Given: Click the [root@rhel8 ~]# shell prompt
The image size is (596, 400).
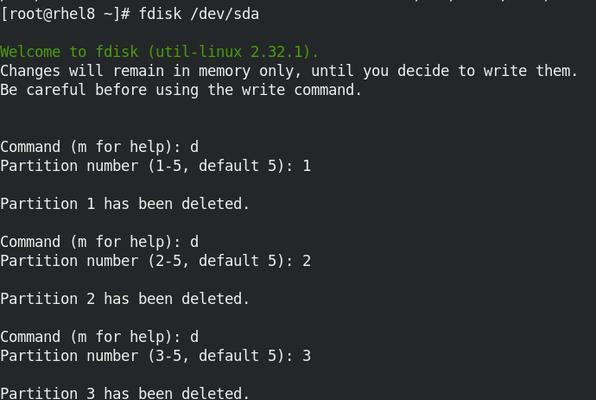Looking at the screenshot, I should [65, 14].
